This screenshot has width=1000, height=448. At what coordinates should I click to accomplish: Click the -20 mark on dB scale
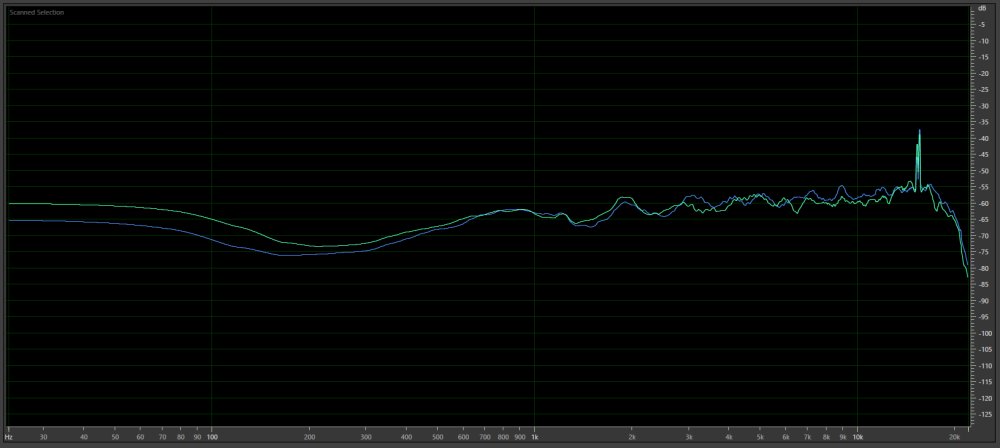pos(985,73)
